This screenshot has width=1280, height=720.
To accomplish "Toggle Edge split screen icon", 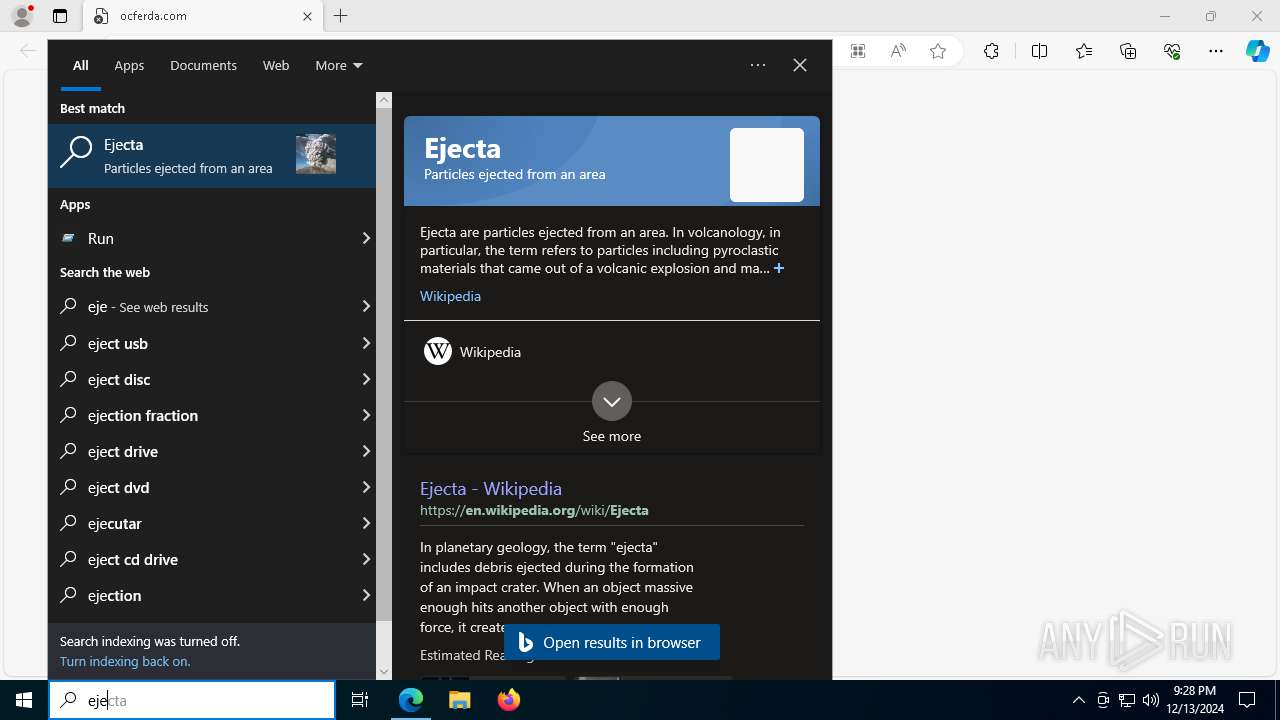I will click(x=1039, y=51).
